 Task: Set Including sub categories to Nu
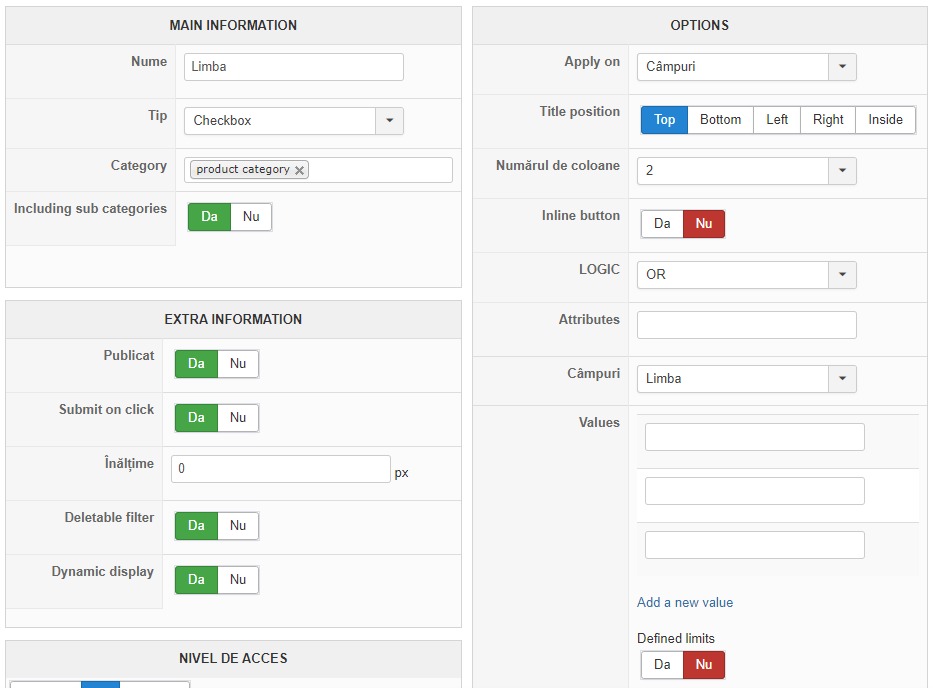(251, 217)
